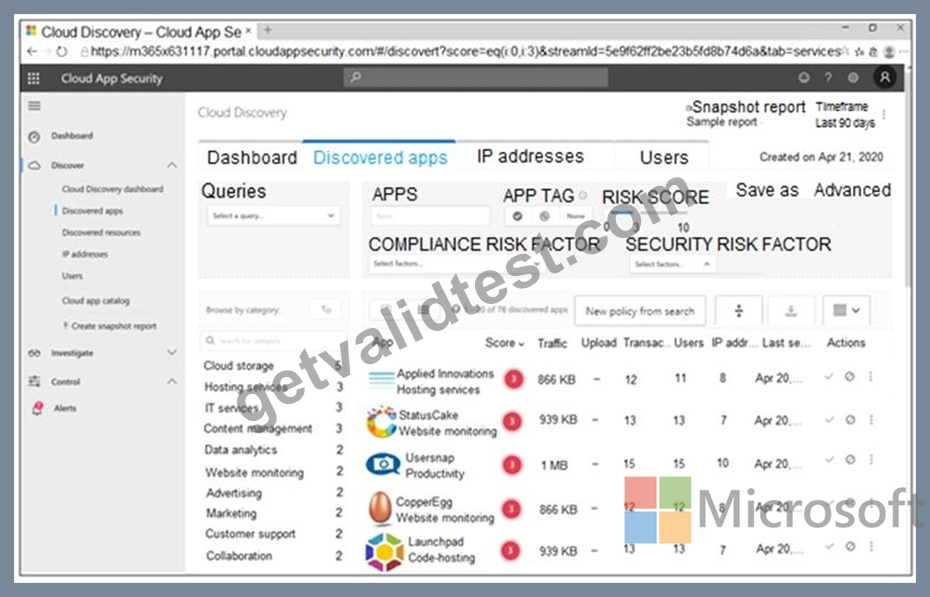Open the Timeframe Last 90 days selector
Screen dimensions: 930x597
tap(845, 115)
